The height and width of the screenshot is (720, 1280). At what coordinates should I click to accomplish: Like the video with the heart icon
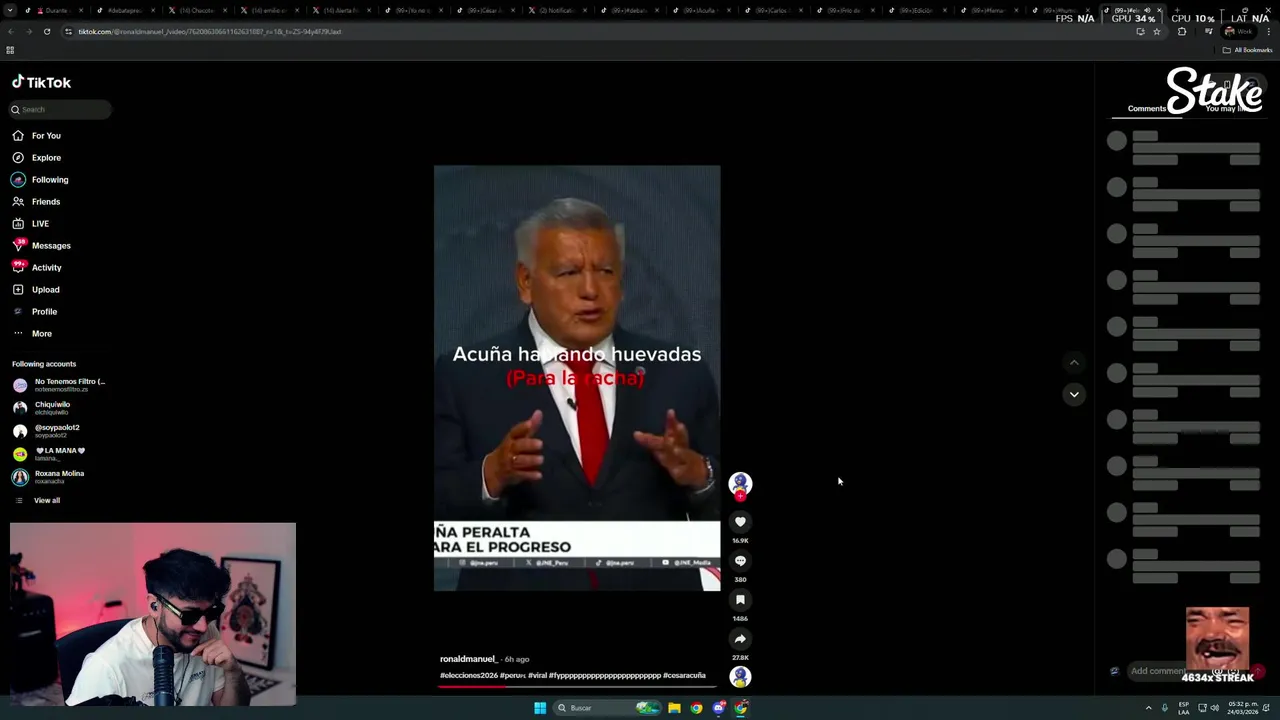[740, 522]
